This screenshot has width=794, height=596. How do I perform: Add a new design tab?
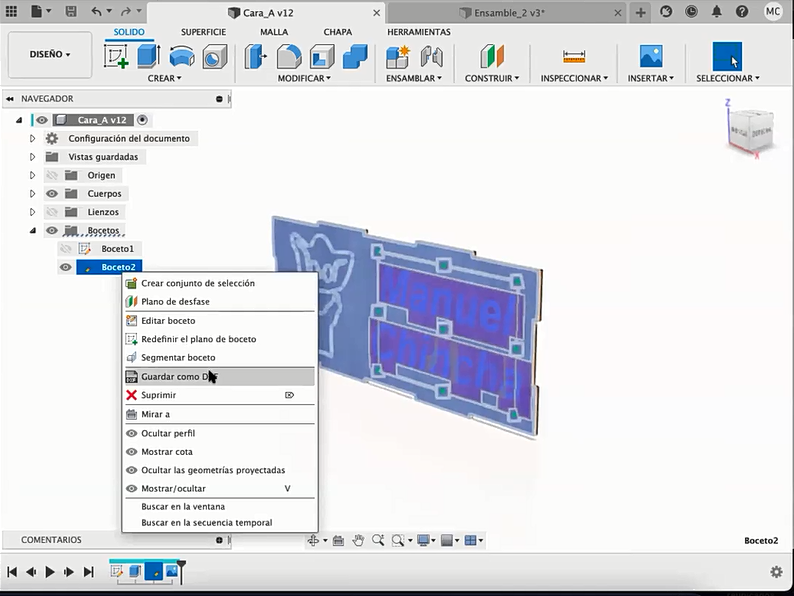(641, 13)
